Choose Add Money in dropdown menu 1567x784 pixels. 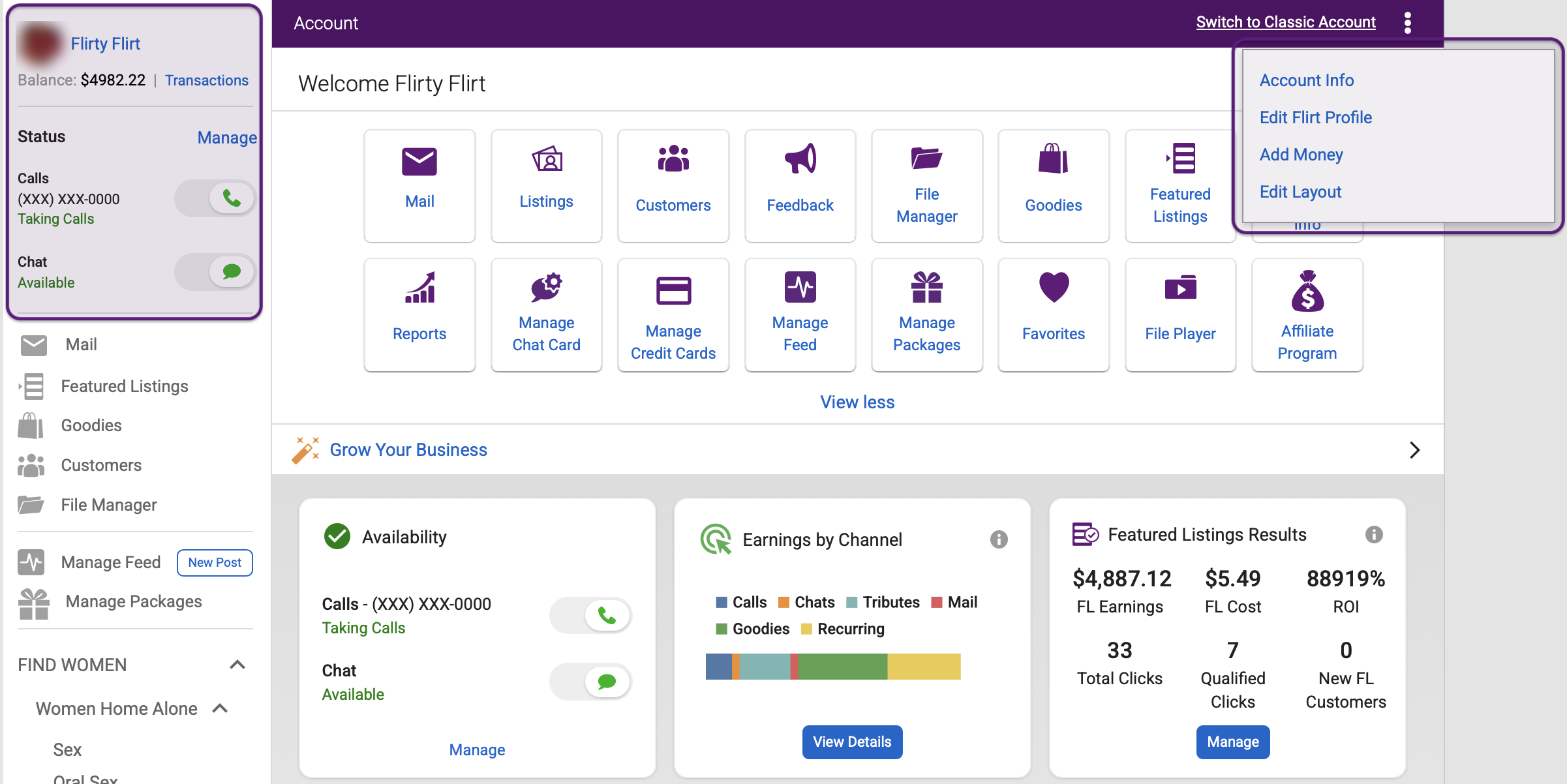click(1301, 155)
